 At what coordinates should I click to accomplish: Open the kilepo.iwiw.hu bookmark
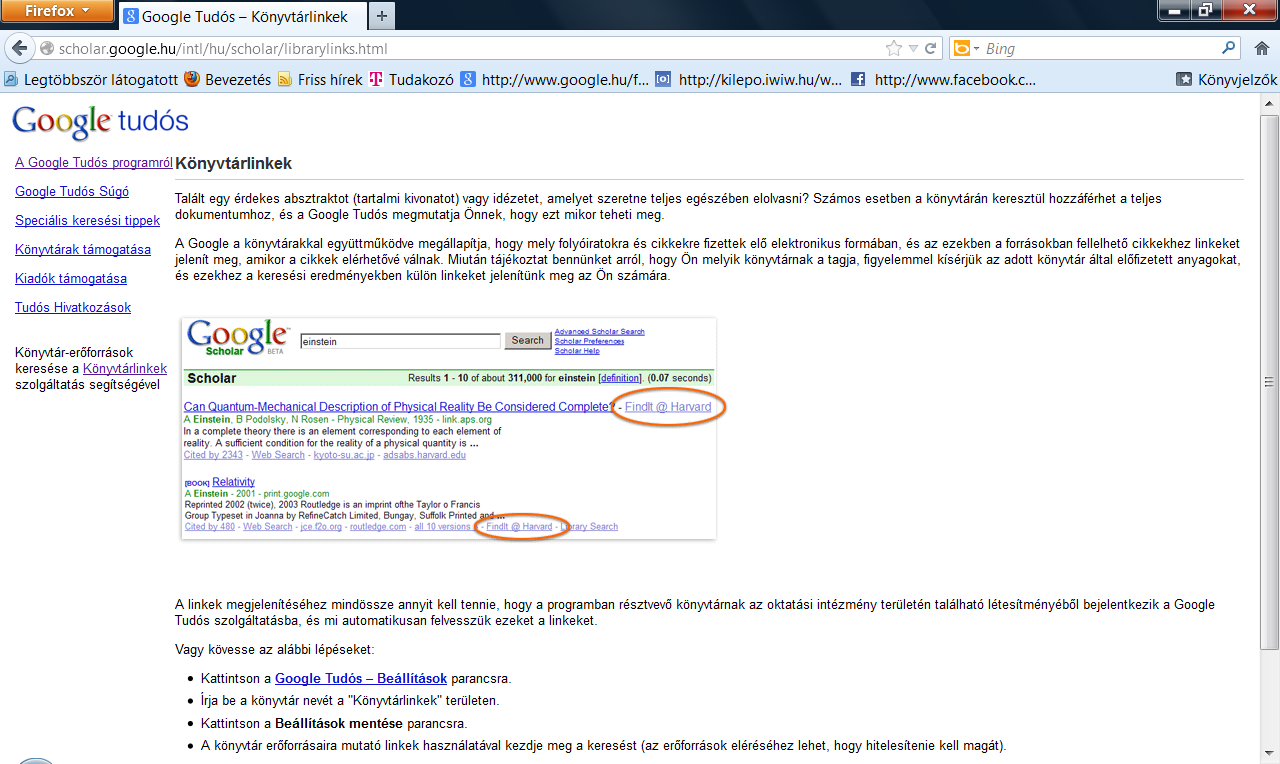[x=749, y=79]
